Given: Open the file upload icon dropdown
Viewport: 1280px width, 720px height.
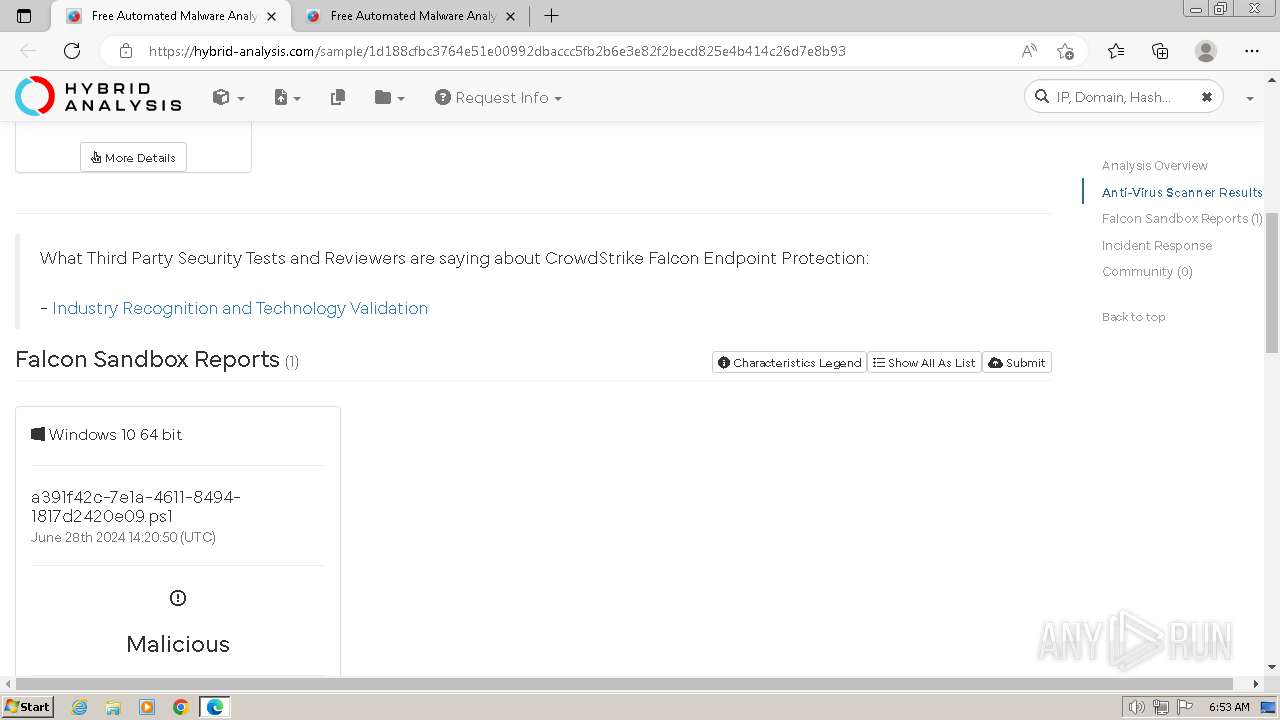Looking at the screenshot, I should pyautogui.click(x=287, y=97).
